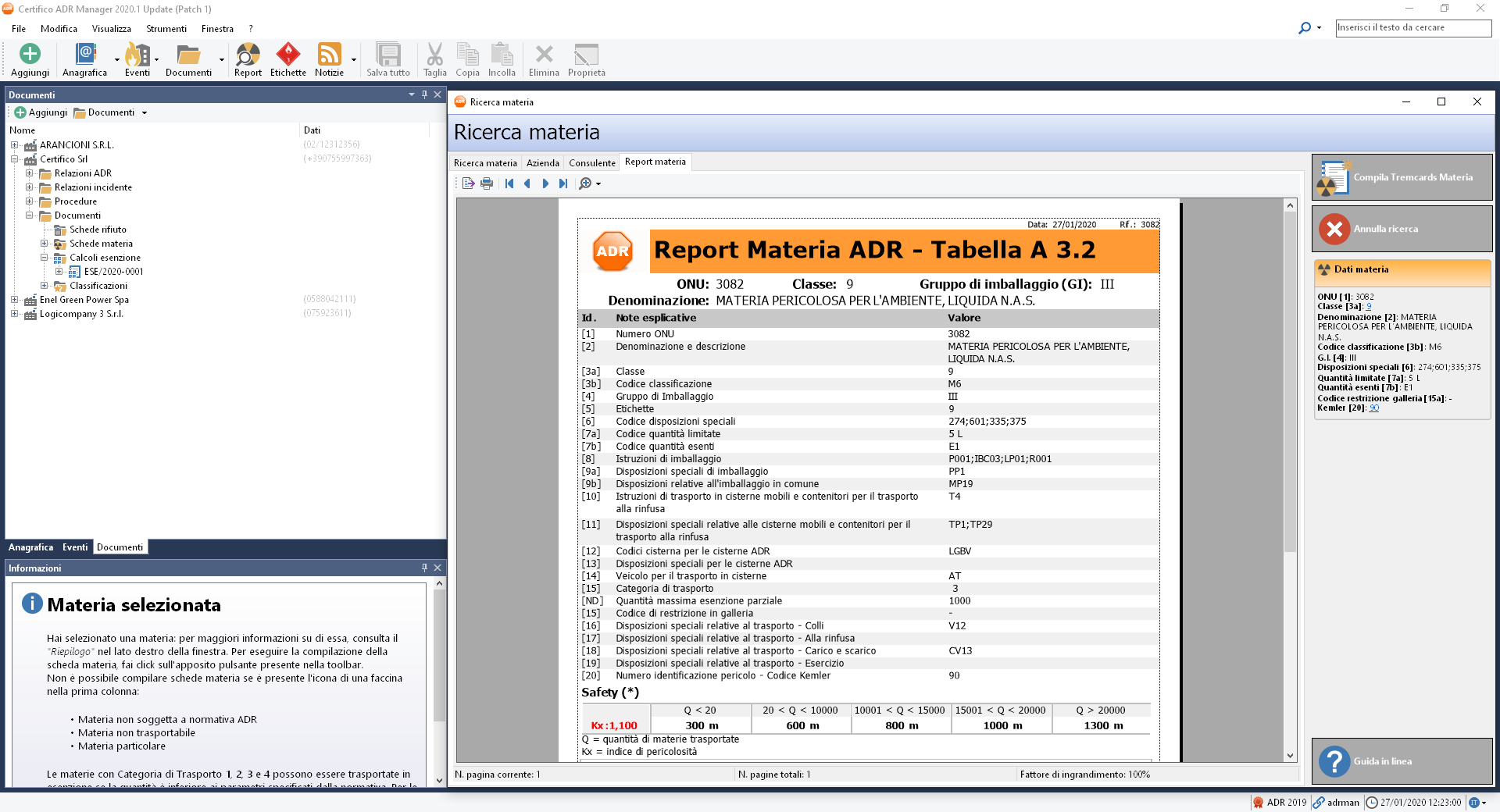
Task: Open the zoom dropdown arrow in report toolbar
Action: pos(598,184)
